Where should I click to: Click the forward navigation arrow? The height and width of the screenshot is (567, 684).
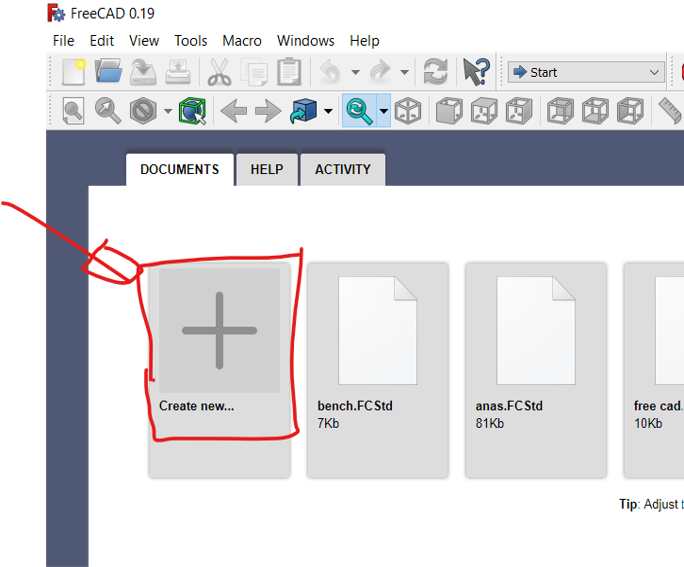pyautogui.click(x=268, y=111)
